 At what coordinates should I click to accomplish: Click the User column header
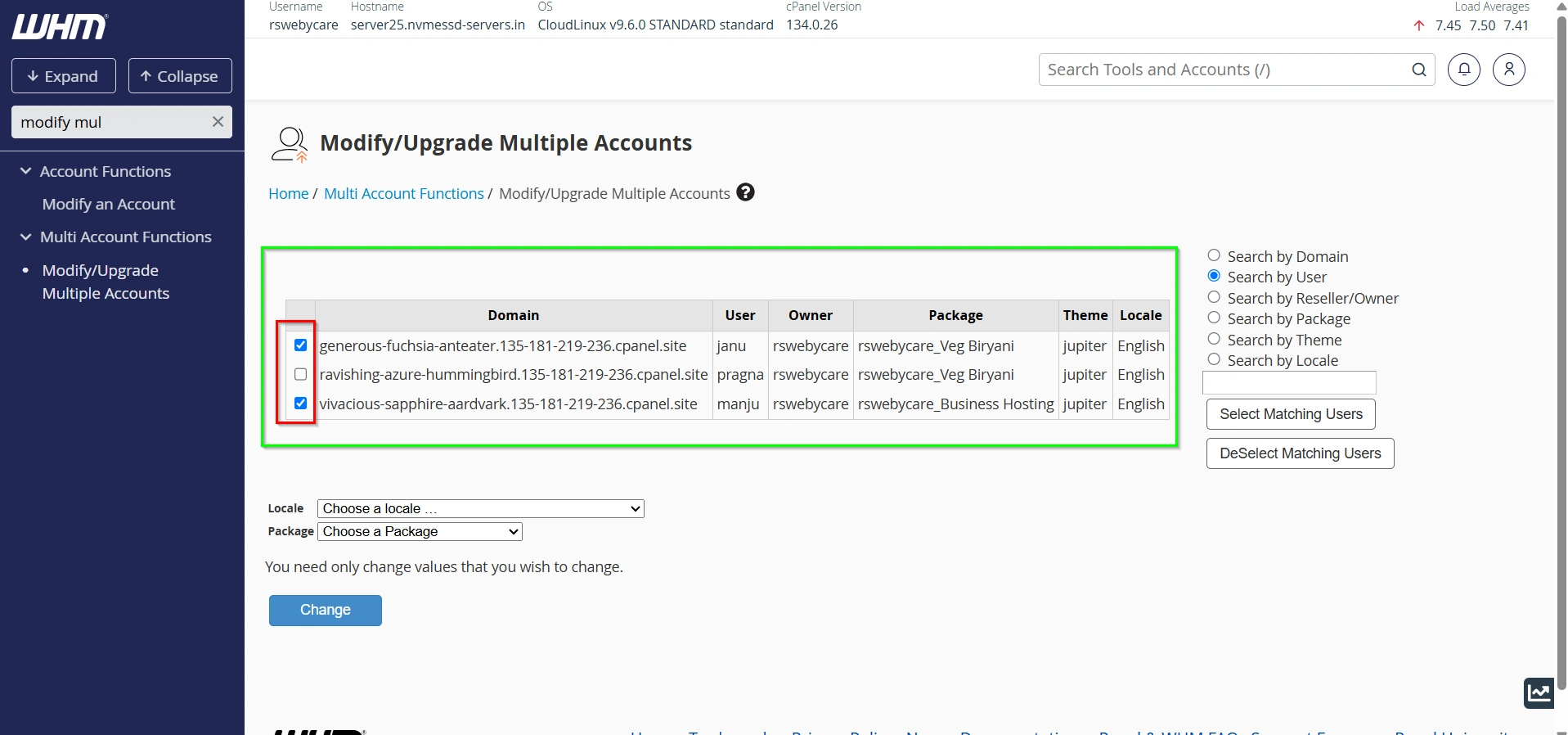tap(740, 315)
